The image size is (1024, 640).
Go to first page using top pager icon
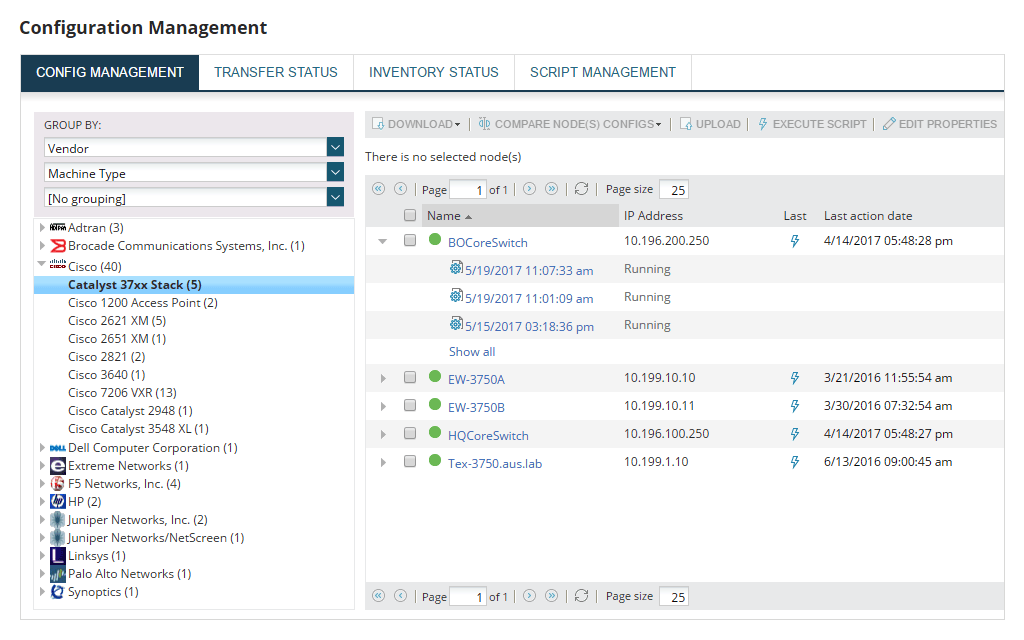coord(378,189)
